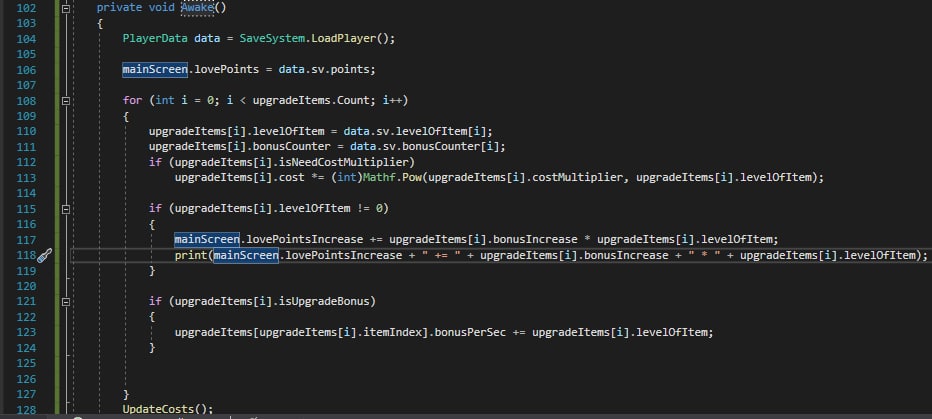Click line number 128
The image size is (932, 419).
[x=24, y=409]
